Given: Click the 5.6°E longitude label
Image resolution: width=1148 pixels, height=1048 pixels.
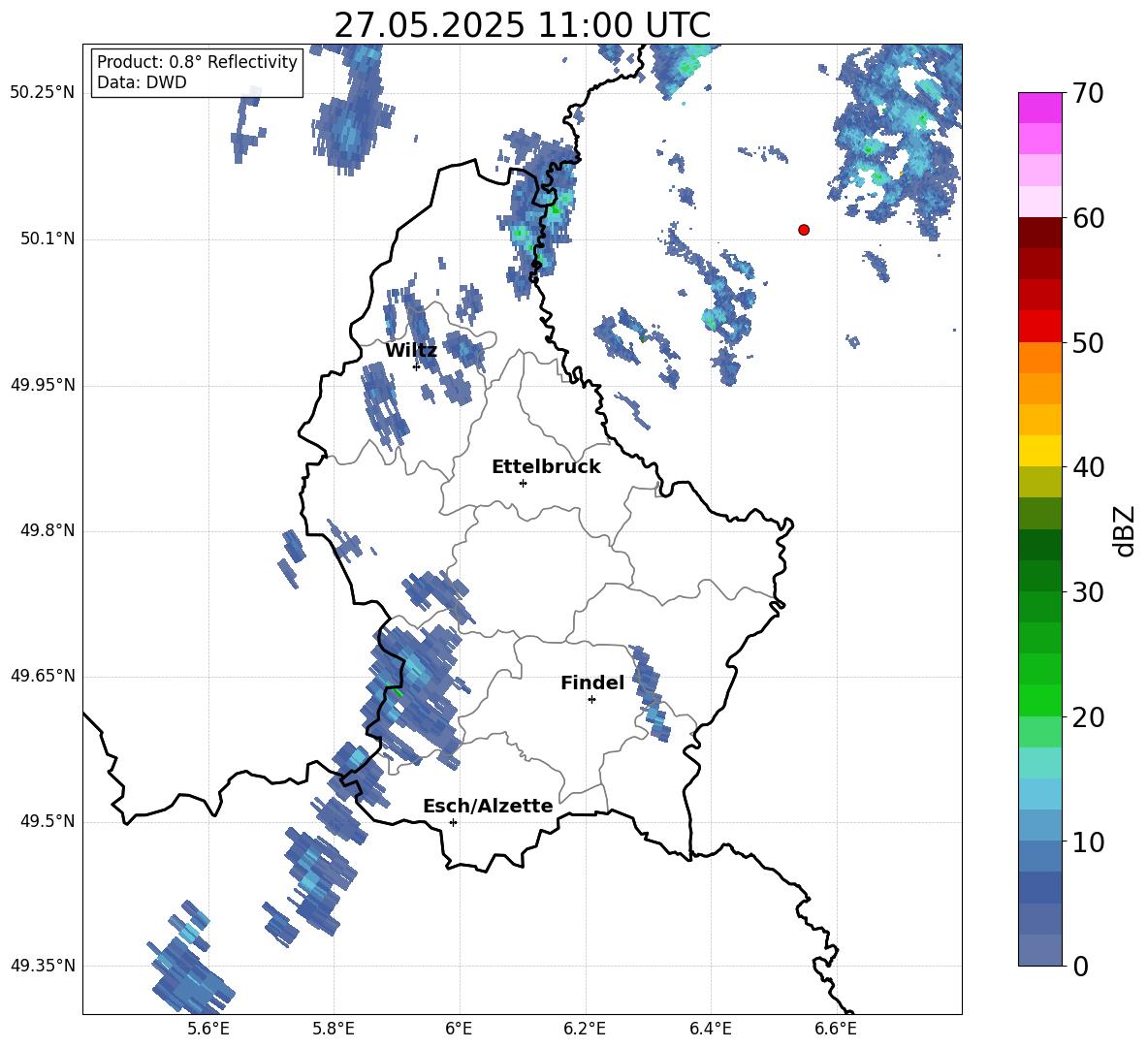Looking at the screenshot, I should point(208,1029).
